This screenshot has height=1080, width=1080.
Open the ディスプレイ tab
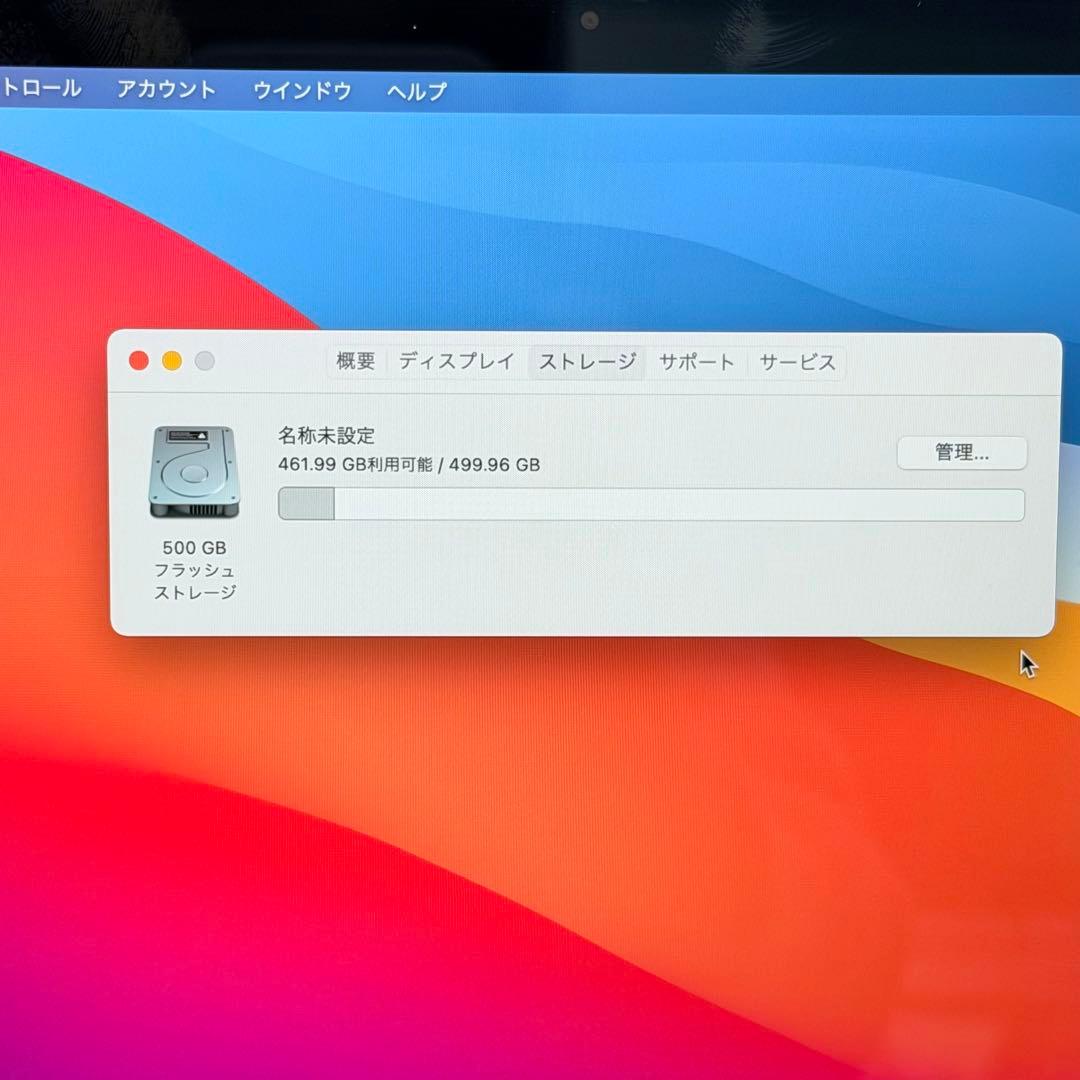click(x=455, y=362)
